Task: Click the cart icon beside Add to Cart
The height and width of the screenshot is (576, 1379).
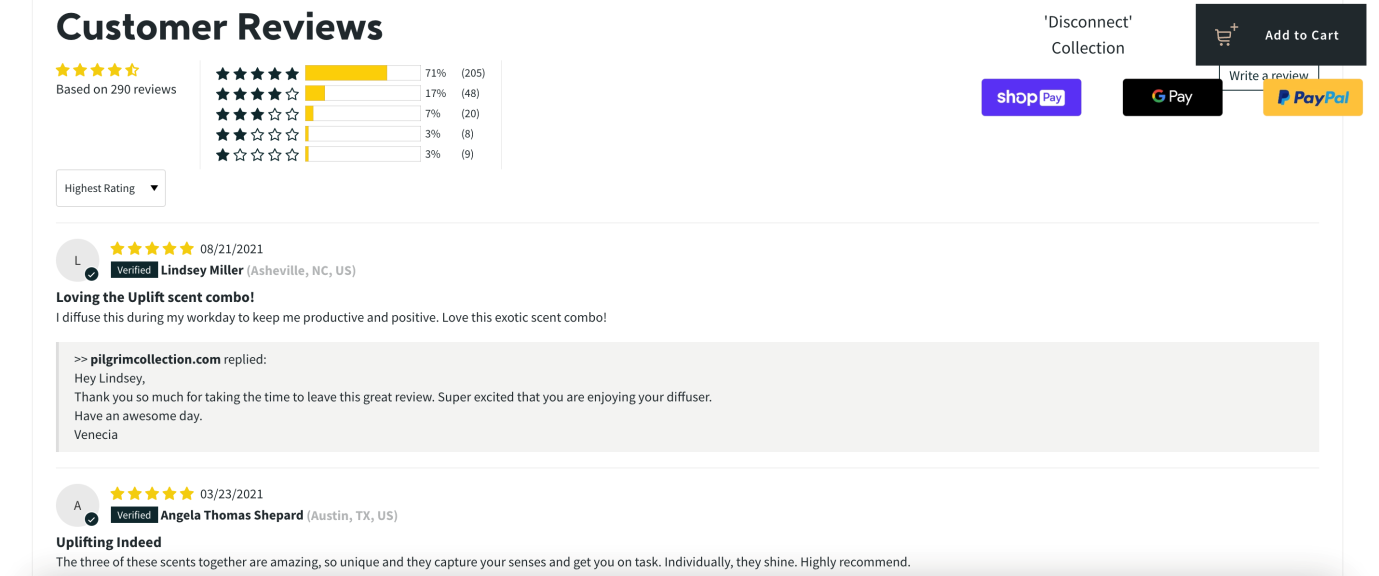Action: 1226,35
